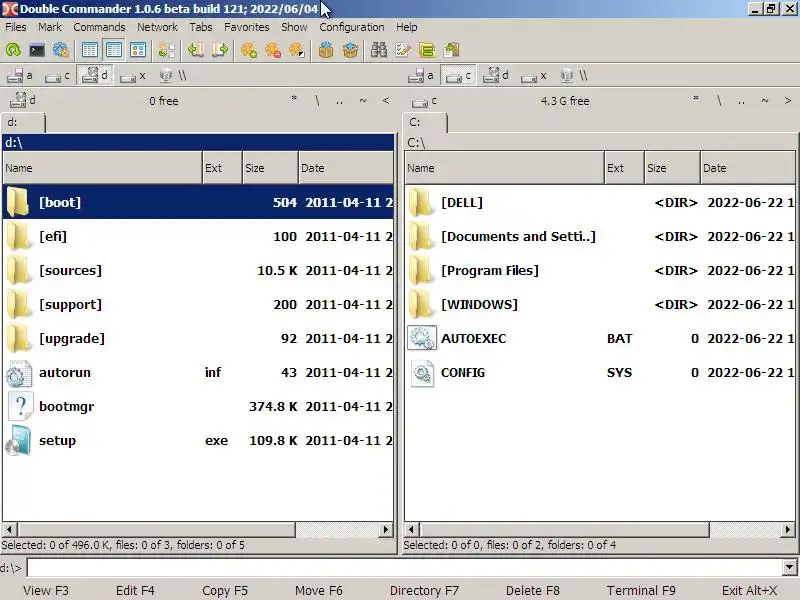Select drive a in left panel

20,76
